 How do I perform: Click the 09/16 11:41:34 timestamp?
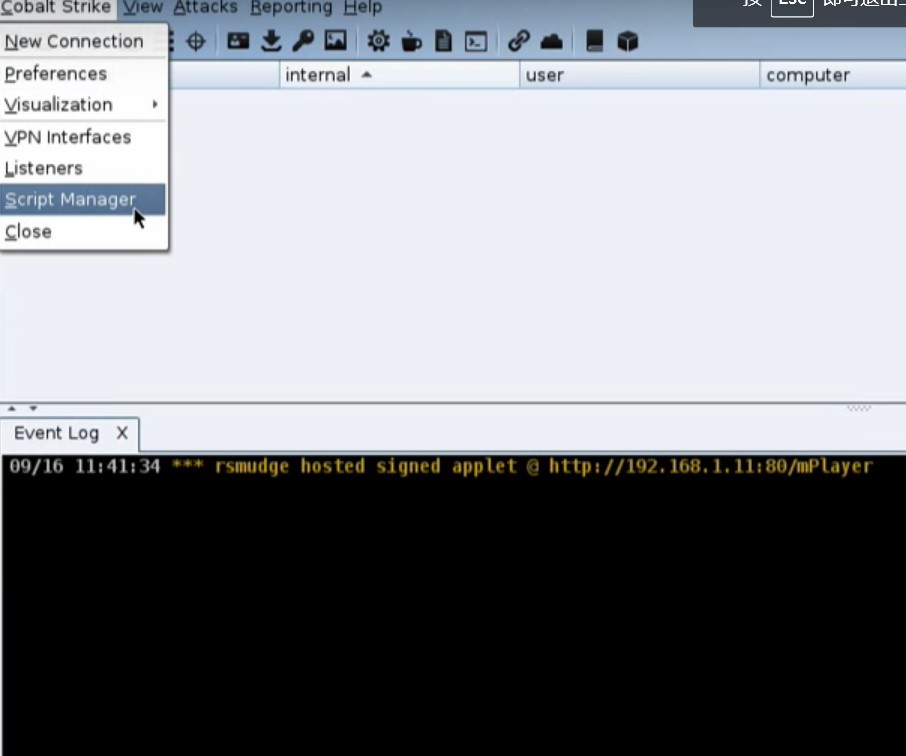click(x=84, y=466)
